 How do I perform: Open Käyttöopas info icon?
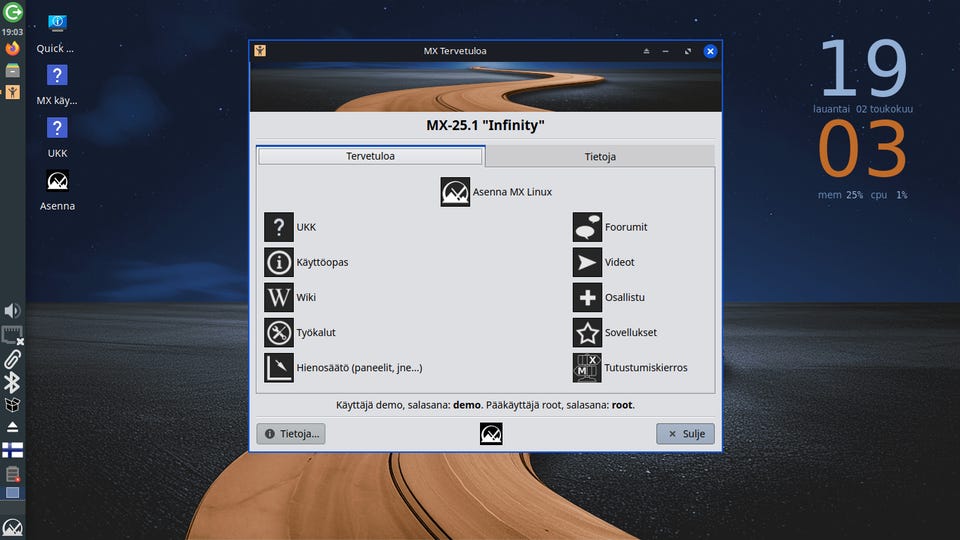[x=279, y=262]
